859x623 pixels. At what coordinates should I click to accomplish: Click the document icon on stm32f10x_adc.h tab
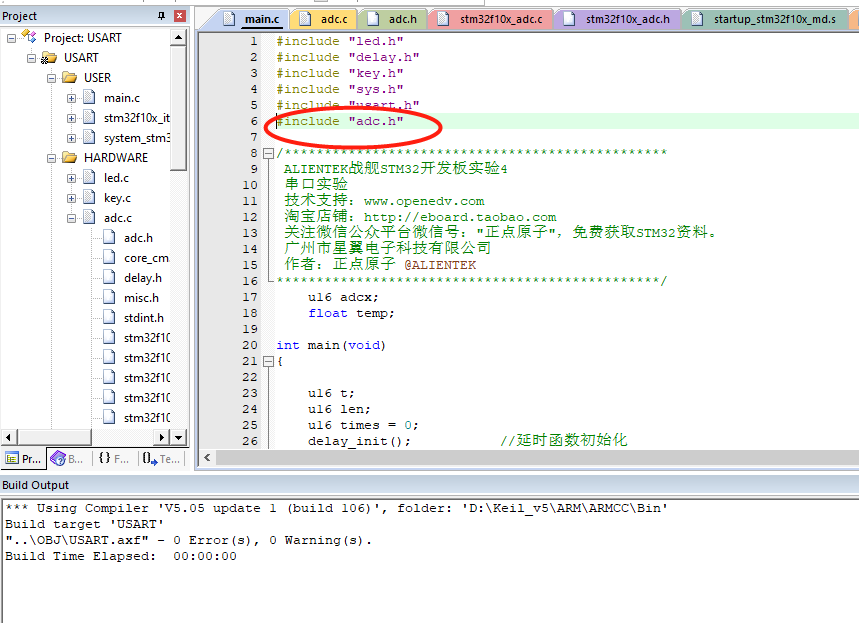(567, 18)
